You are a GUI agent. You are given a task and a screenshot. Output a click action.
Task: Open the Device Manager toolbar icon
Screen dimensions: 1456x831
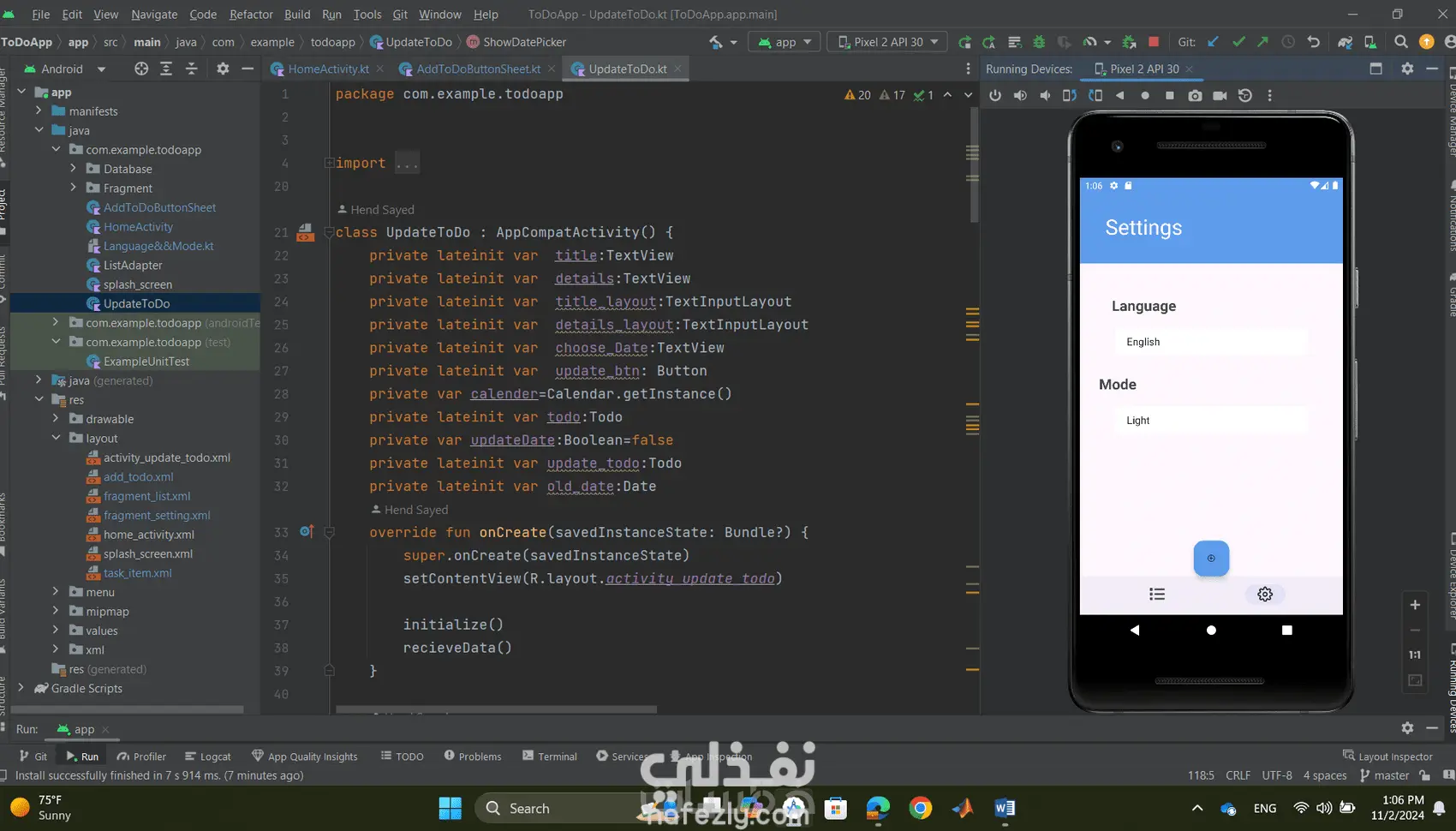pyautogui.click(x=1370, y=42)
